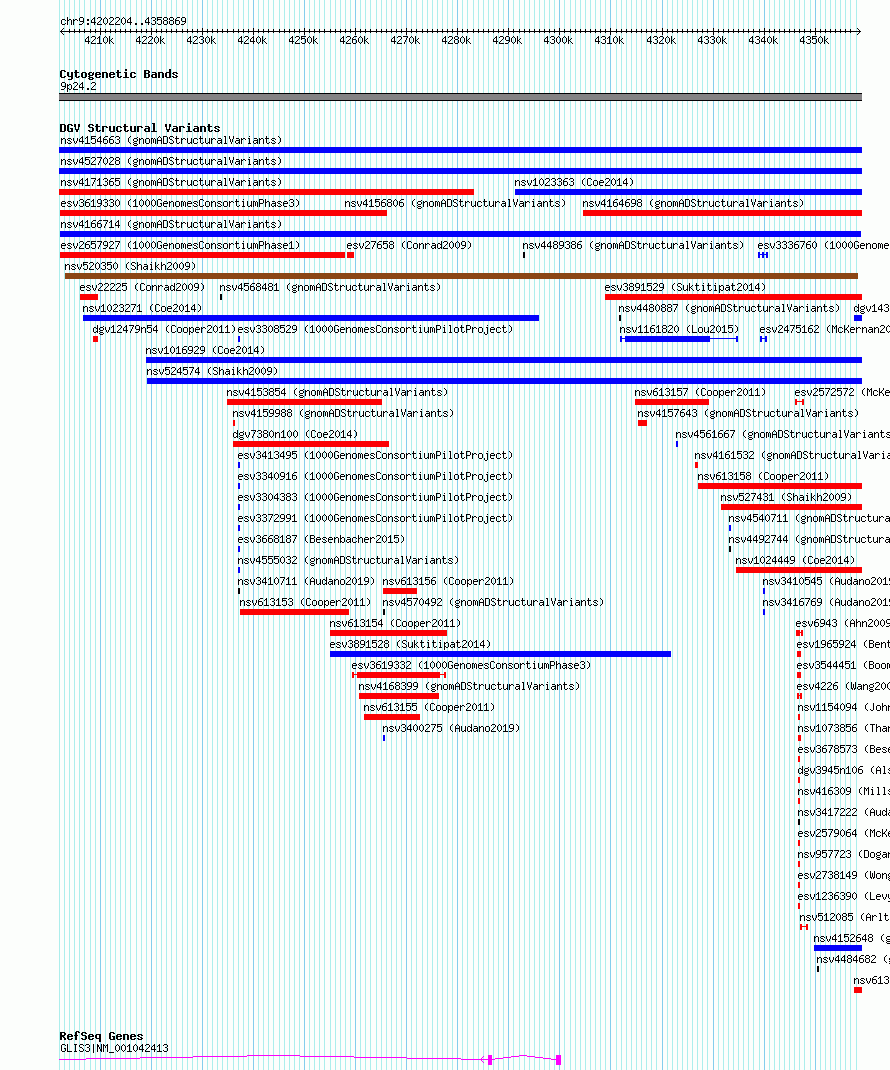Open esv3413495 PilotProject label
The width and height of the screenshot is (890, 1070).
click(375, 455)
